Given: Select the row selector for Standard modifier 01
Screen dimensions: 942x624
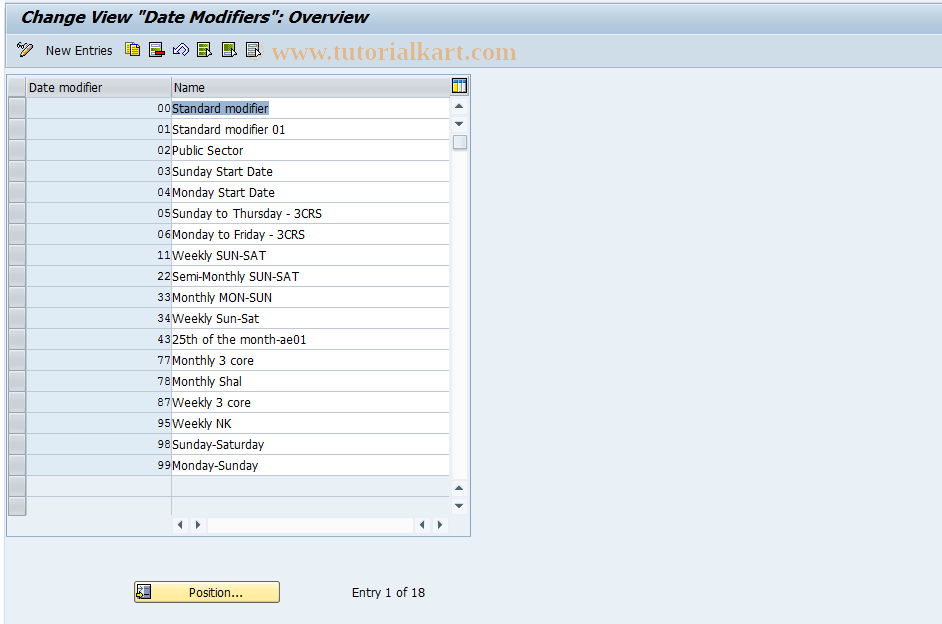Looking at the screenshot, I should (17, 129).
